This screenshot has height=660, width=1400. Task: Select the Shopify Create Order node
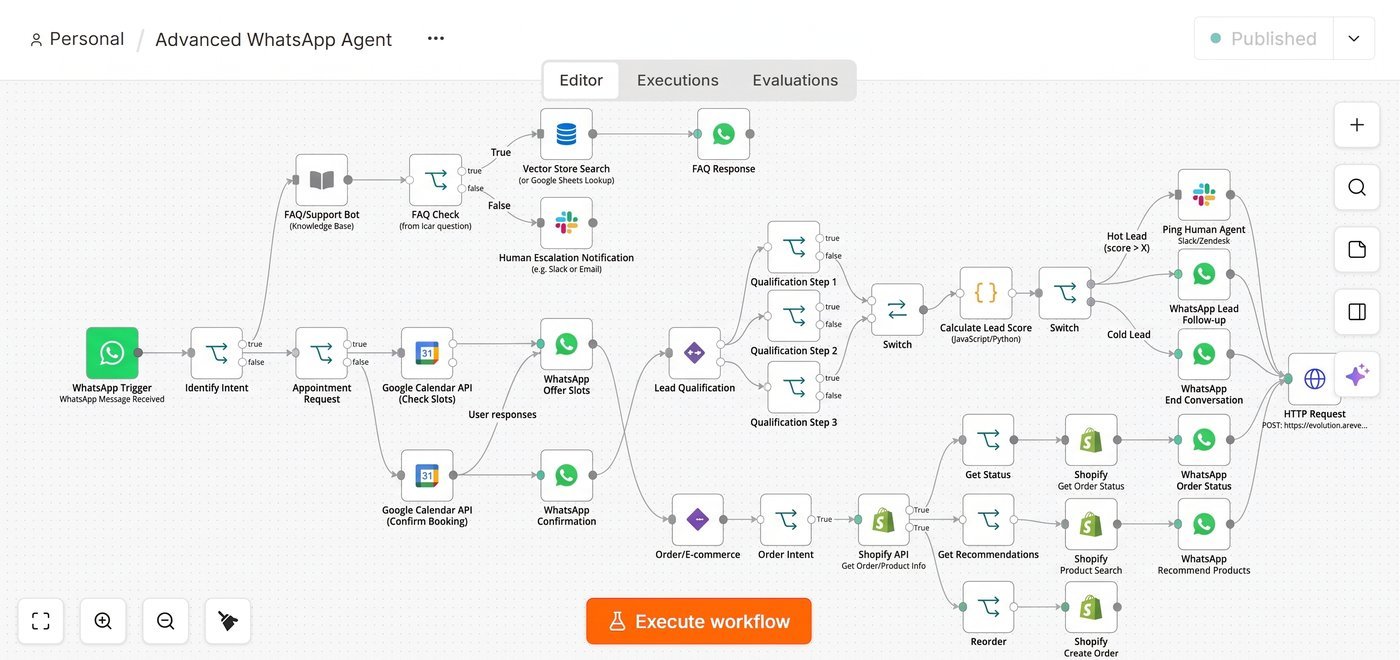1091,607
